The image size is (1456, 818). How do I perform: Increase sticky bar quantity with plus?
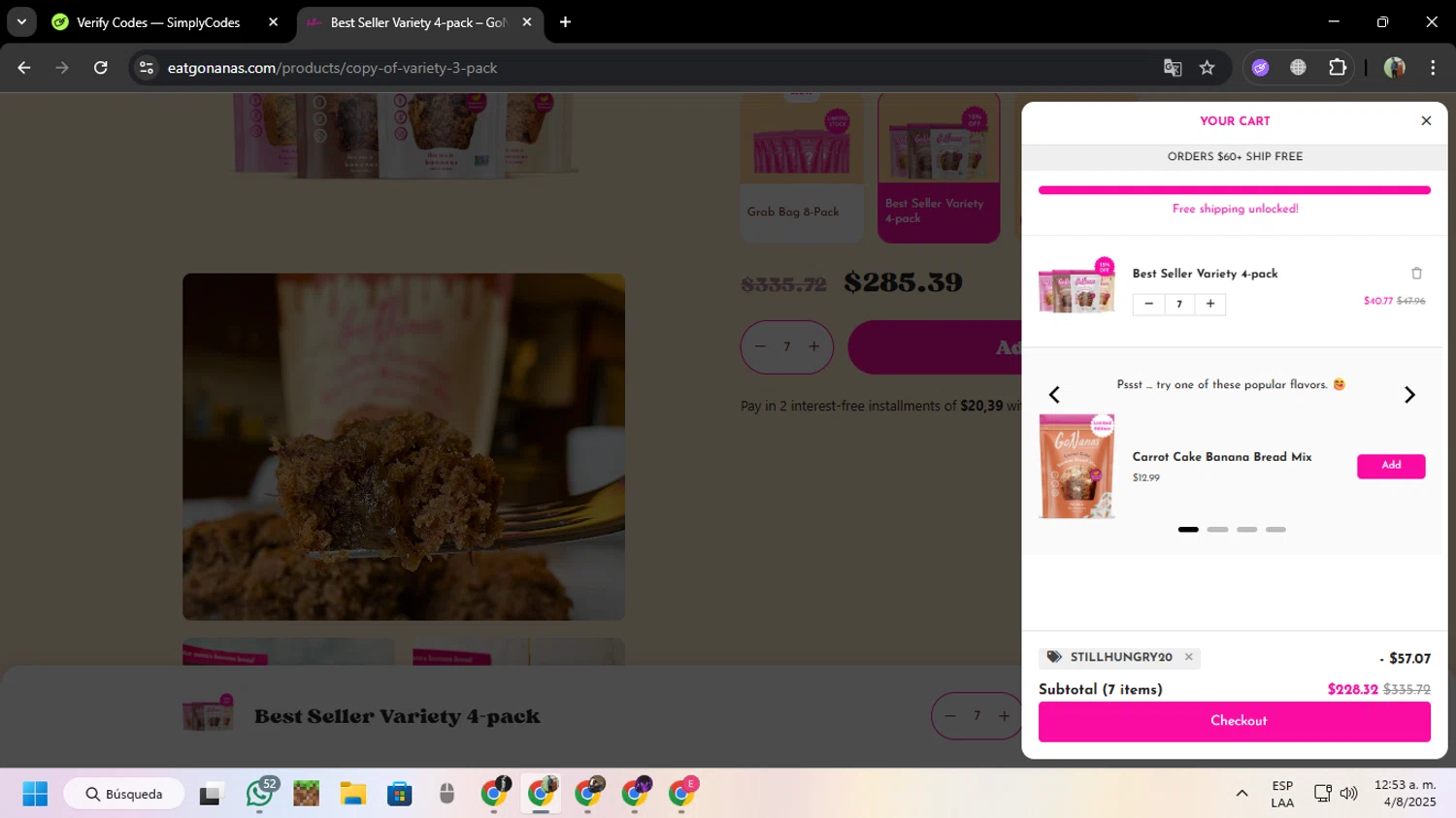[1005, 716]
